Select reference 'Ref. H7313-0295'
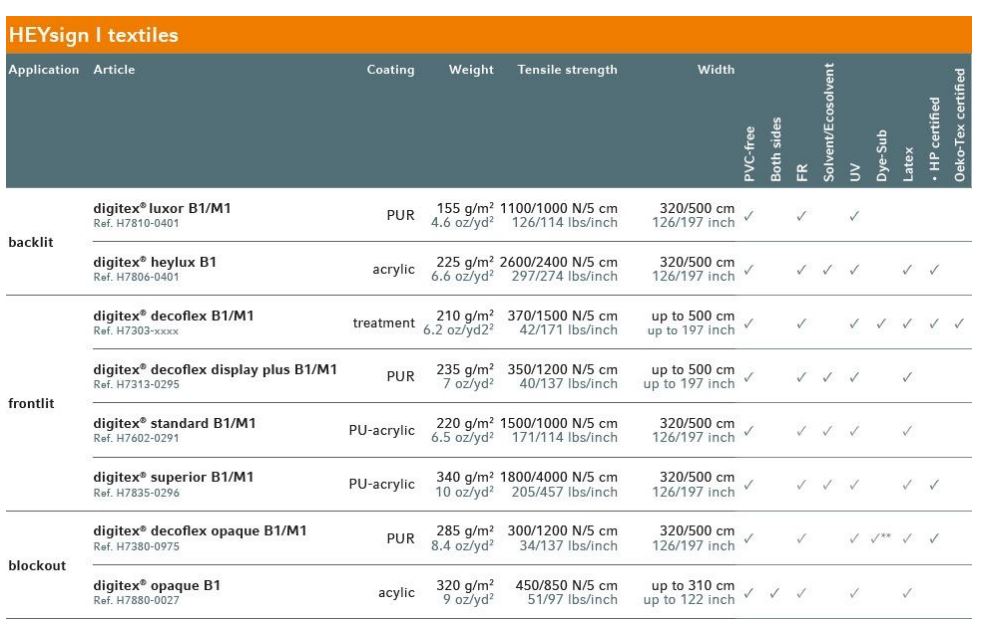Image resolution: width=984 pixels, height=636 pixels. 136,384
